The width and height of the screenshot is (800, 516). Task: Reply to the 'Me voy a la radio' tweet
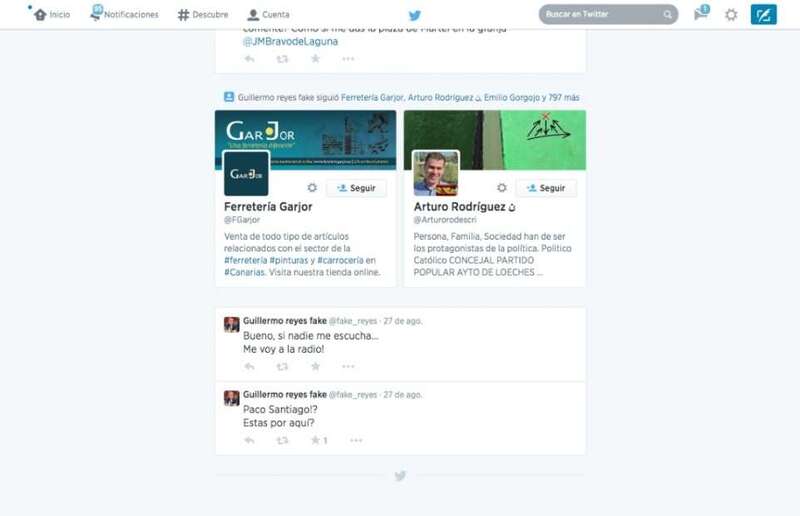250,367
